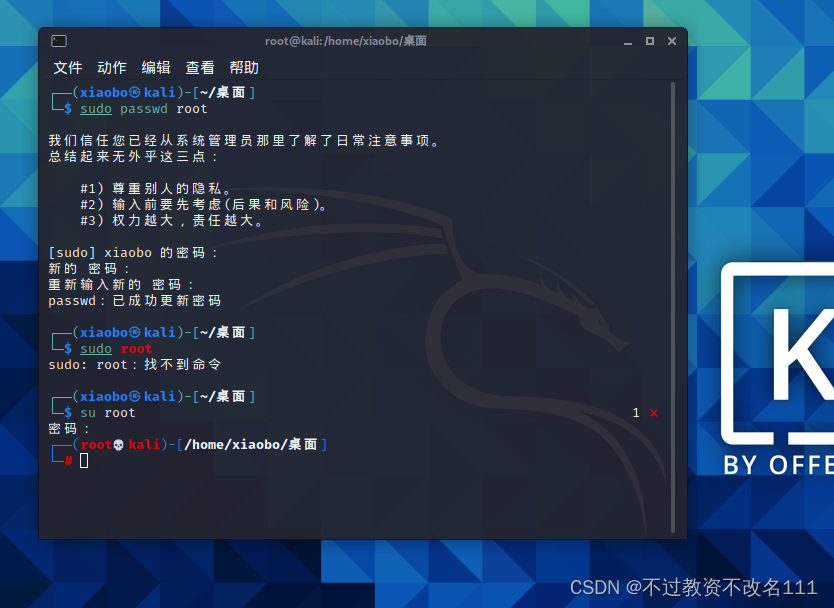Click the '#2) 输入前要先考虑' line
834x608 pixels.
(x=204, y=205)
